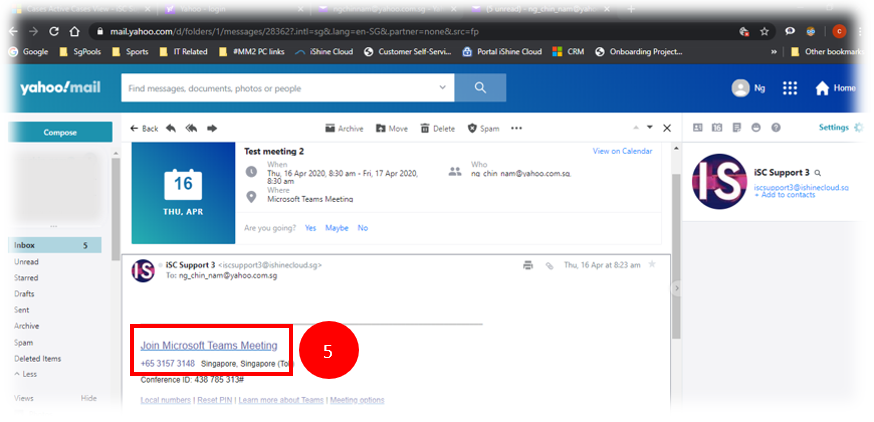Image resolution: width=874 pixels, height=422 pixels.
Task: Move the email to a folder
Action: (x=392, y=128)
